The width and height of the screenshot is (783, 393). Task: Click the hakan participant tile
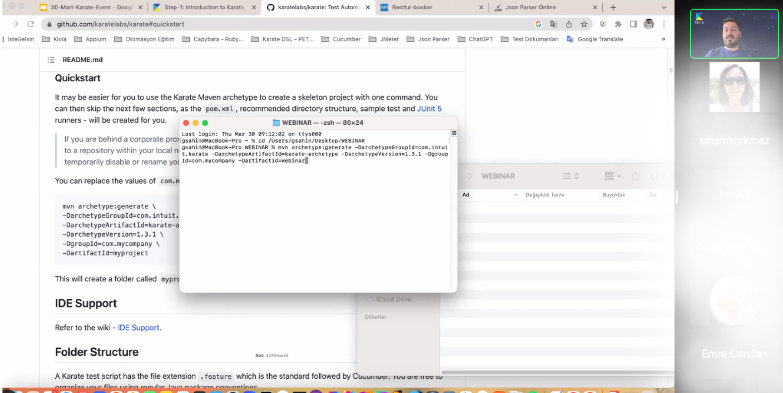734,194
